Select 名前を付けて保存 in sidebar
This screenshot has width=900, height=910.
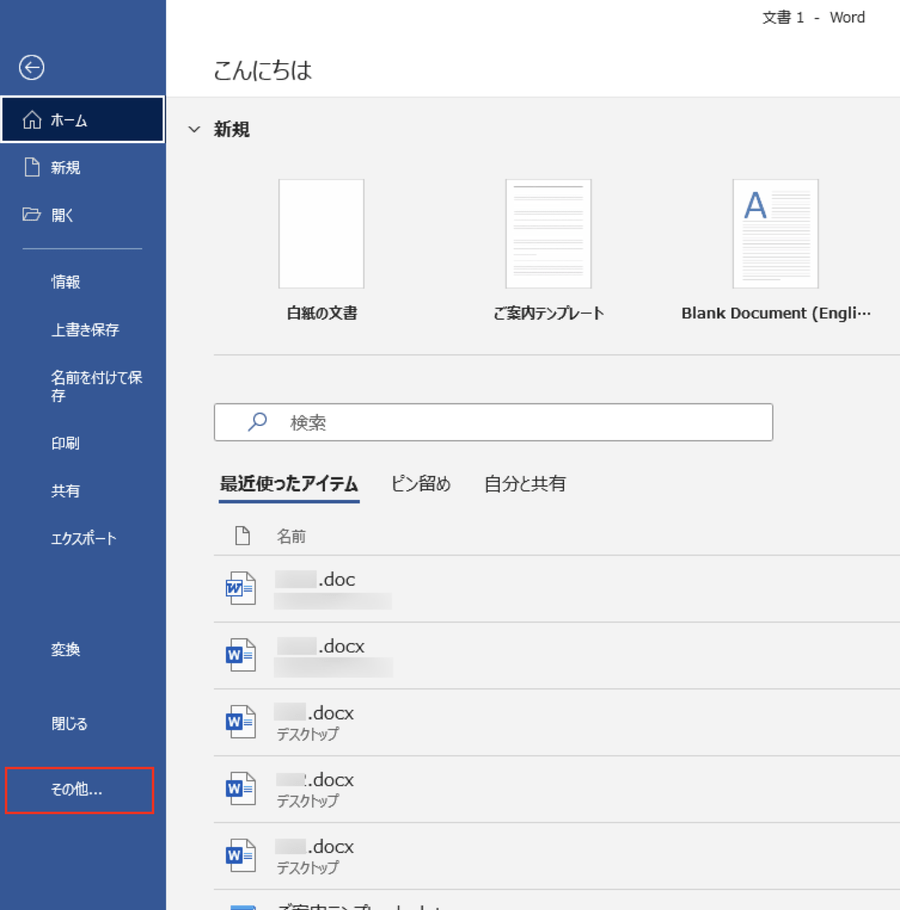(96, 386)
